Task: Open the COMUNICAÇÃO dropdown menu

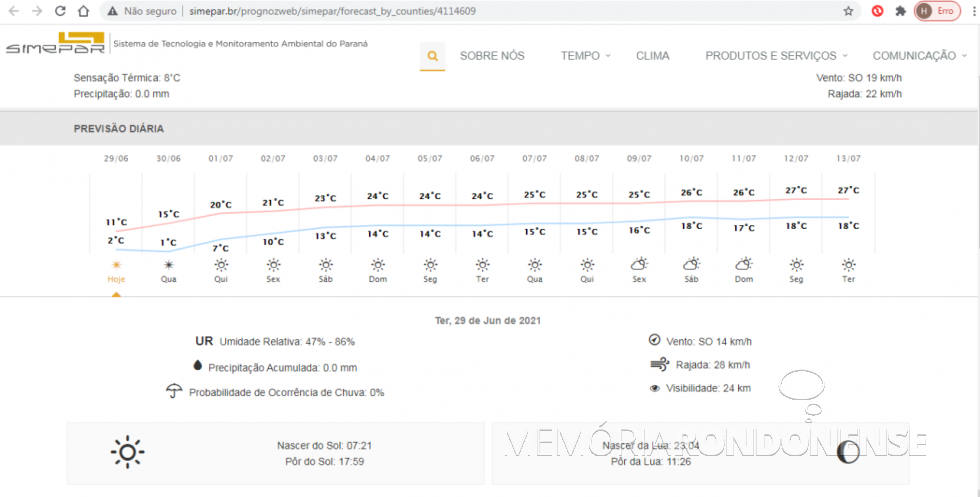Action: pos(919,56)
